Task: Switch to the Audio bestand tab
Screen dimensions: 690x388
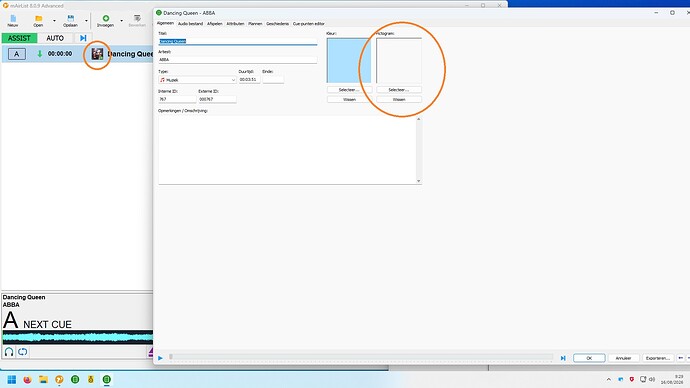Action: coord(190,24)
